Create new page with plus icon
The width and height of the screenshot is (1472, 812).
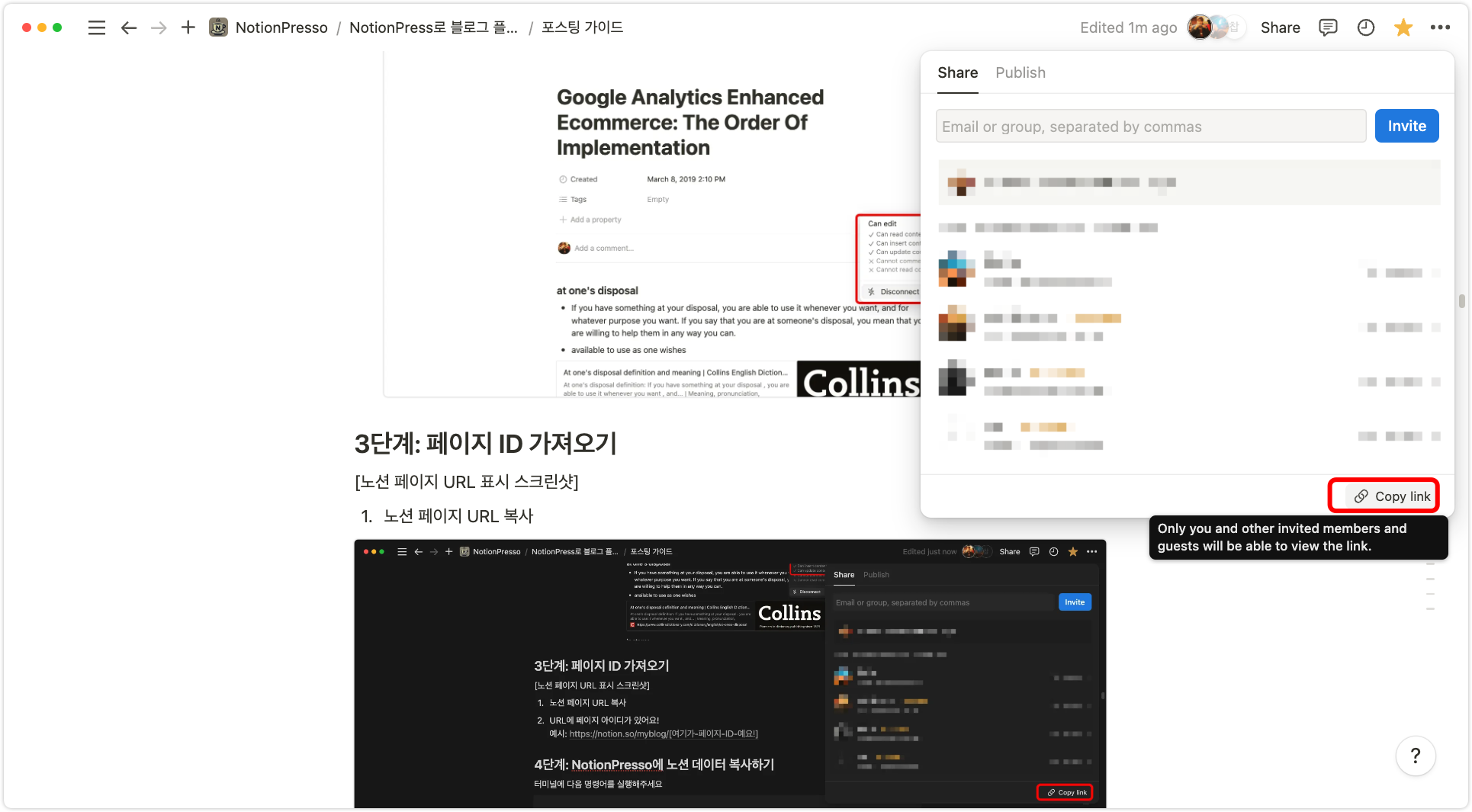tap(188, 28)
